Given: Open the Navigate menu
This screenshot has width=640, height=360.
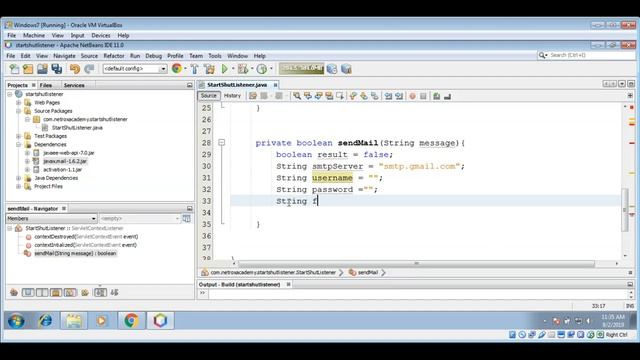Looking at the screenshot, I should 64,56.
